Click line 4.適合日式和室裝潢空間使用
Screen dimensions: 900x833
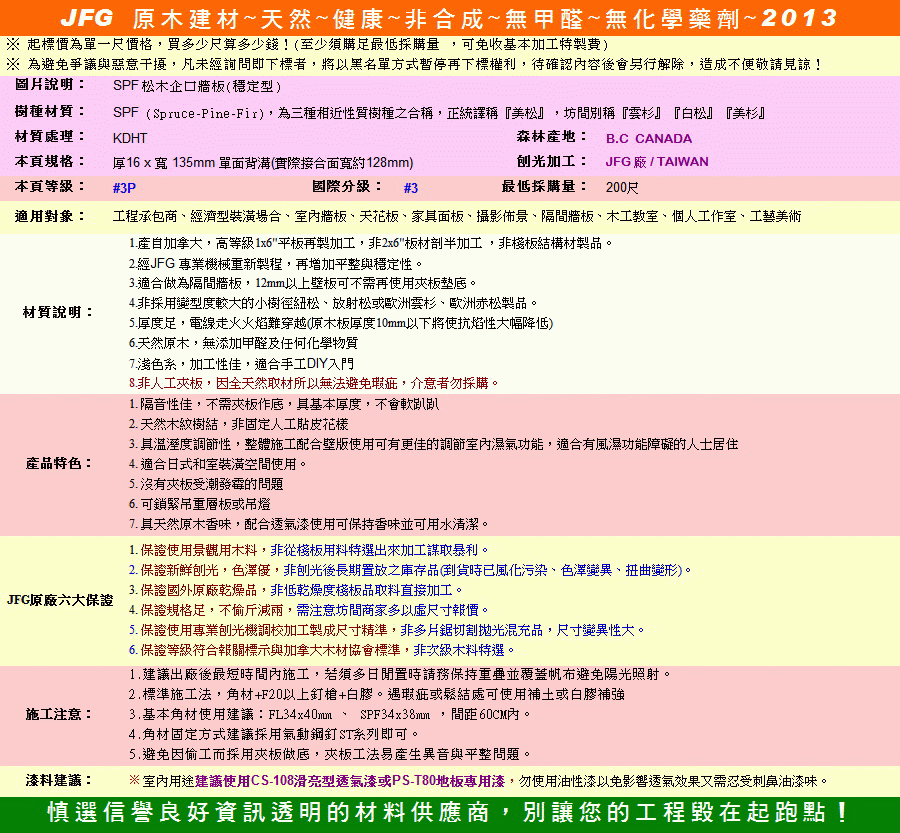click(218, 464)
